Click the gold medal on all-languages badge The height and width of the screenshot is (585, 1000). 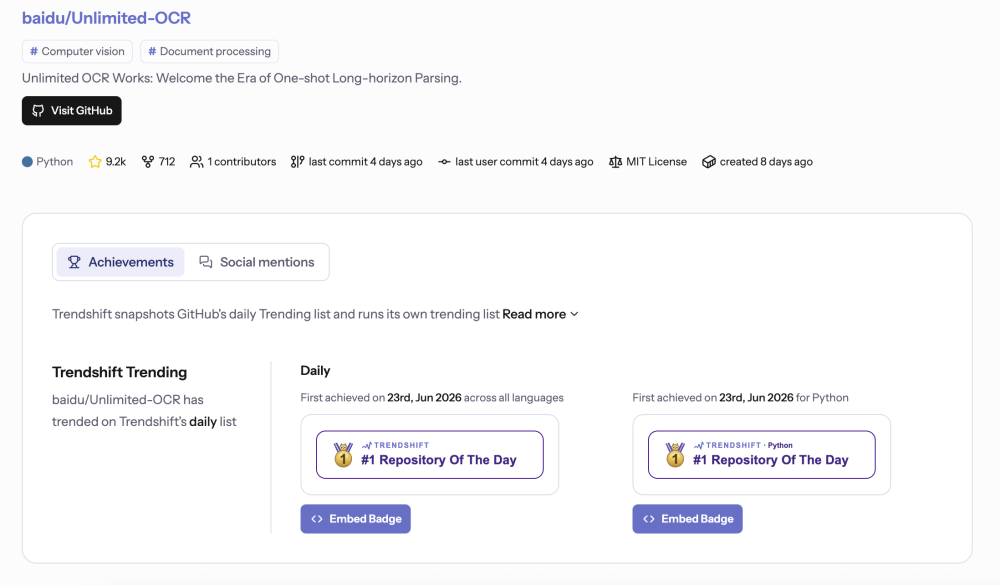(343, 455)
